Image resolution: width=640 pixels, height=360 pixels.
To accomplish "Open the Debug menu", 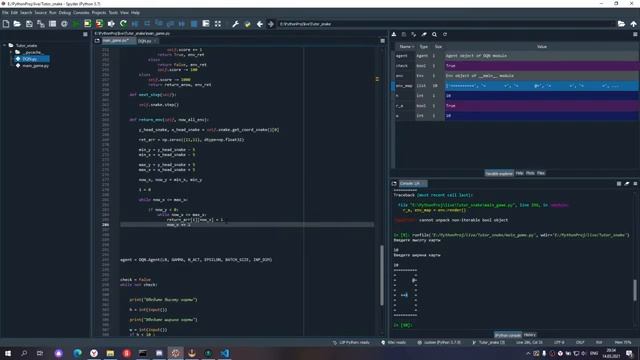I will (64, 13).
